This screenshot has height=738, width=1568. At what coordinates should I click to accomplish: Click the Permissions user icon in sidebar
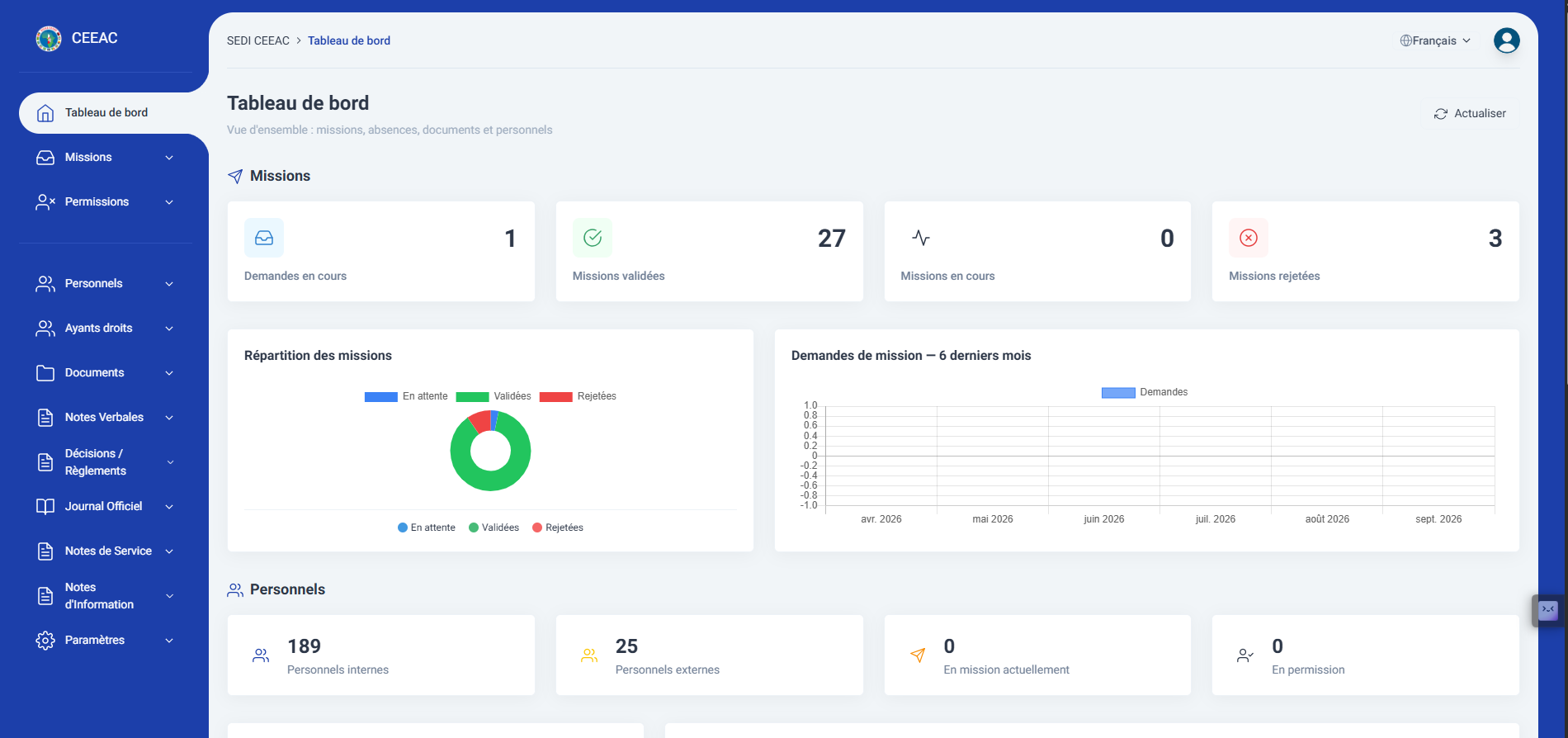45,202
